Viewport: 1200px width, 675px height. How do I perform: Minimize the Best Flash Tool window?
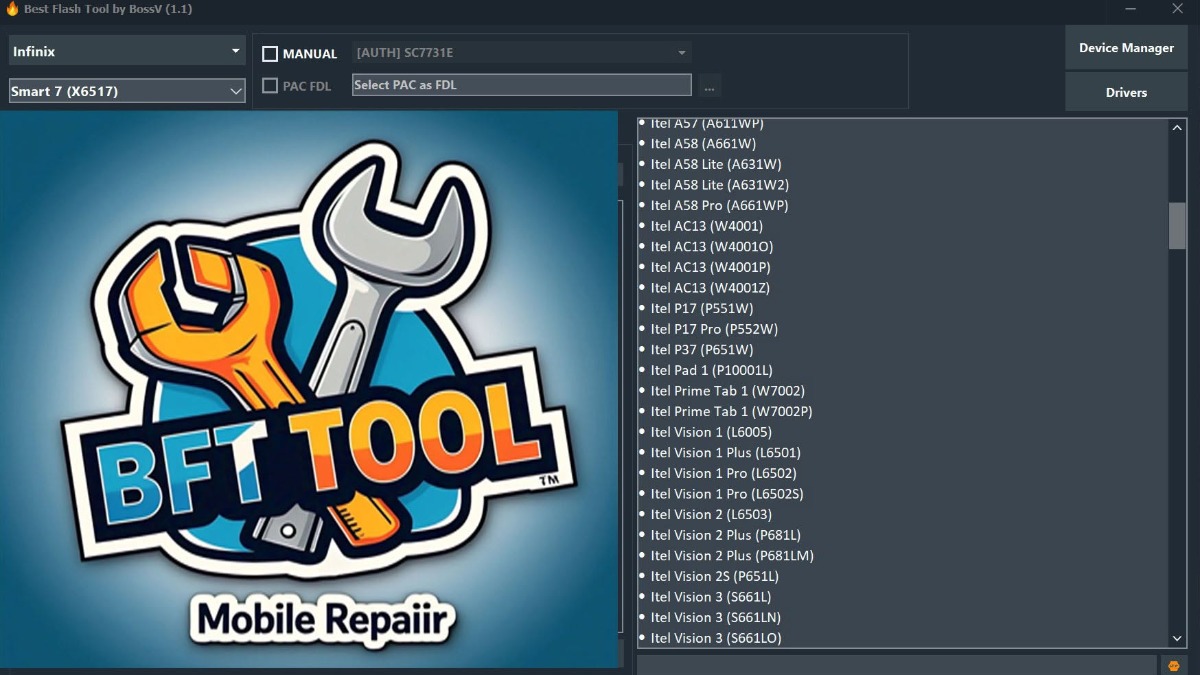pos(1131,9)
